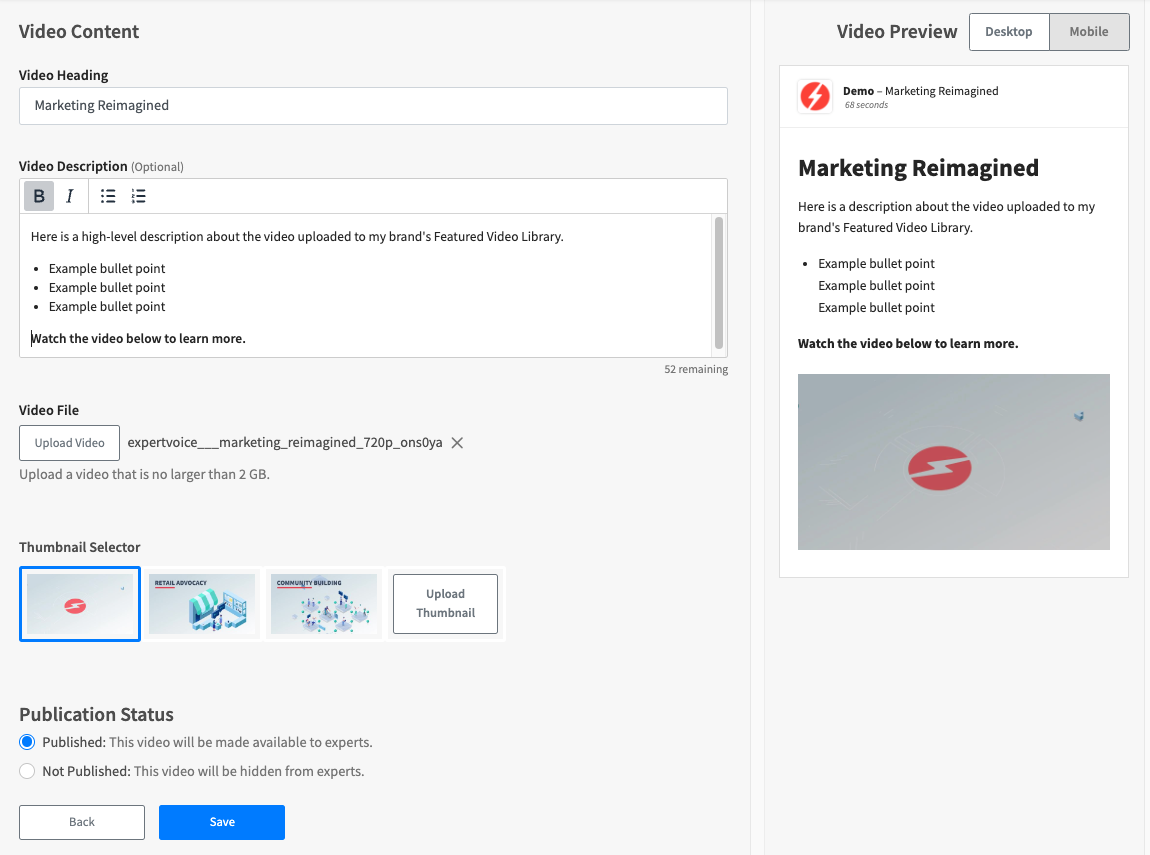Click 'Upload a video that is no larger than 2 GB.'

pos(144,474)
